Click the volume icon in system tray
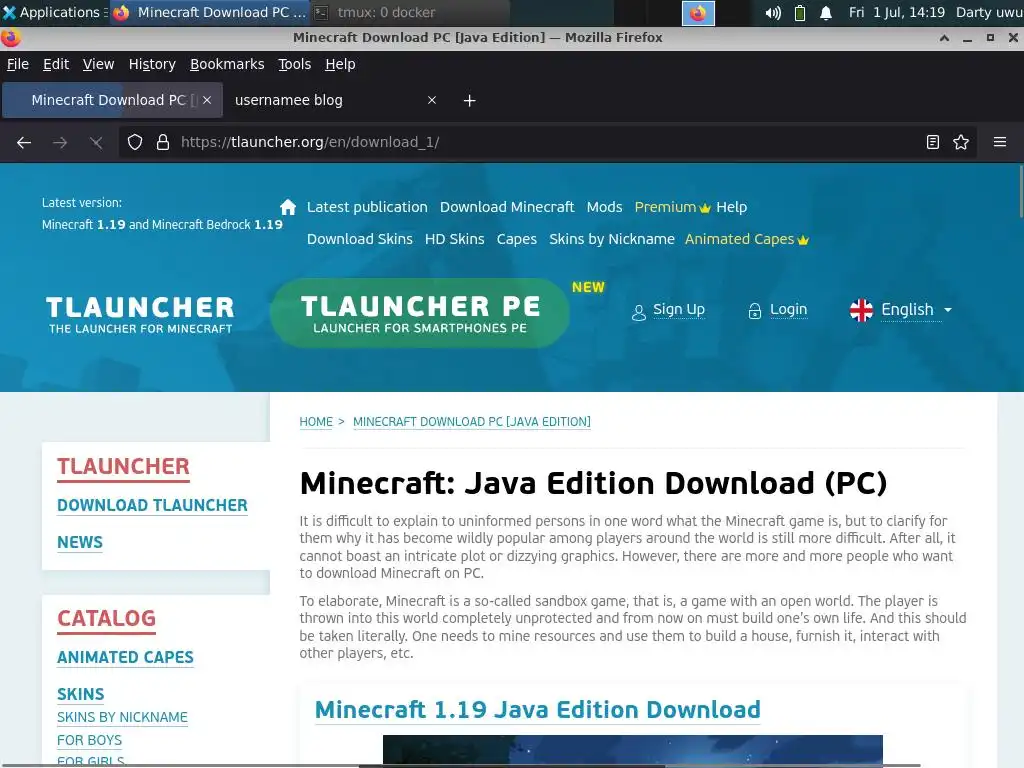 (773, 12)
